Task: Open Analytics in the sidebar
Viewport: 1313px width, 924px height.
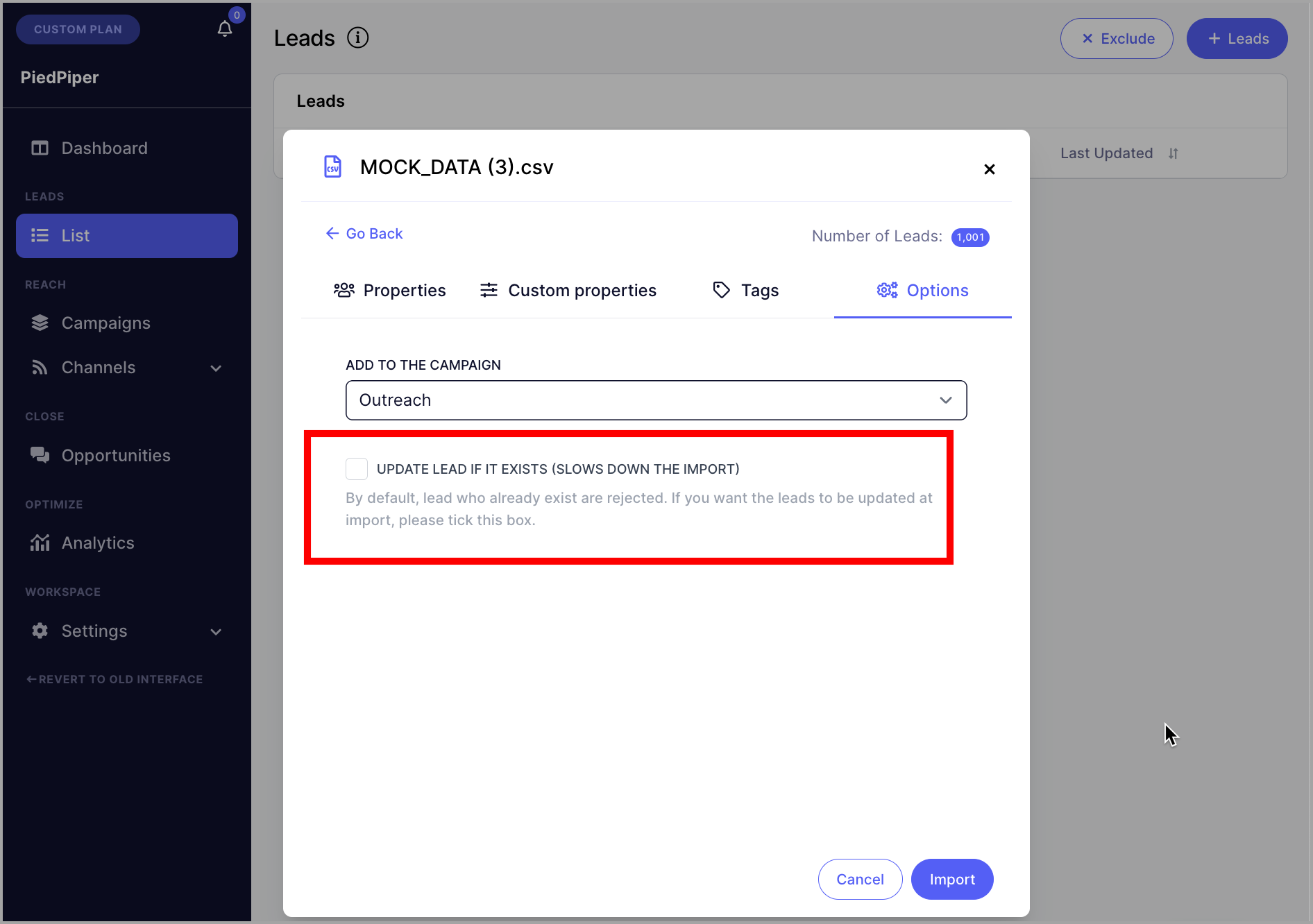Action: 127,542
